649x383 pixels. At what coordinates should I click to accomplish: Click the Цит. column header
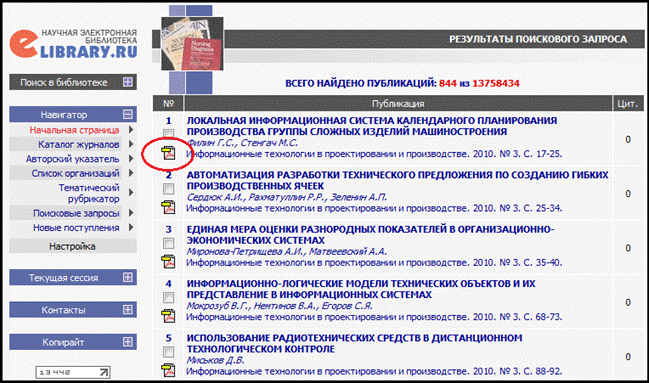[x=628, y=104]
